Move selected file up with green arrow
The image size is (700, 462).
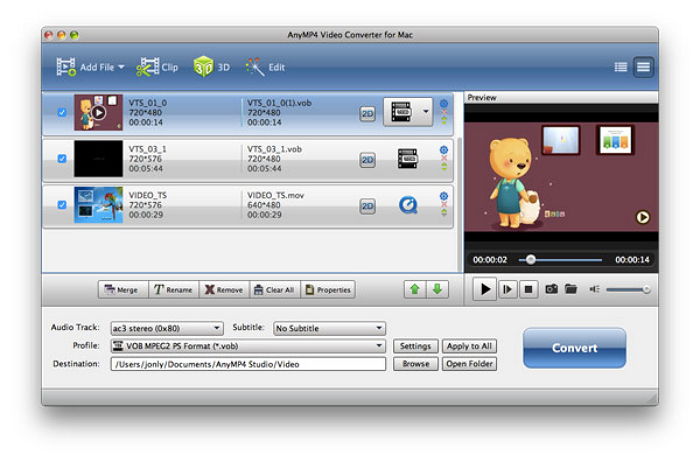tap(413, 289)
